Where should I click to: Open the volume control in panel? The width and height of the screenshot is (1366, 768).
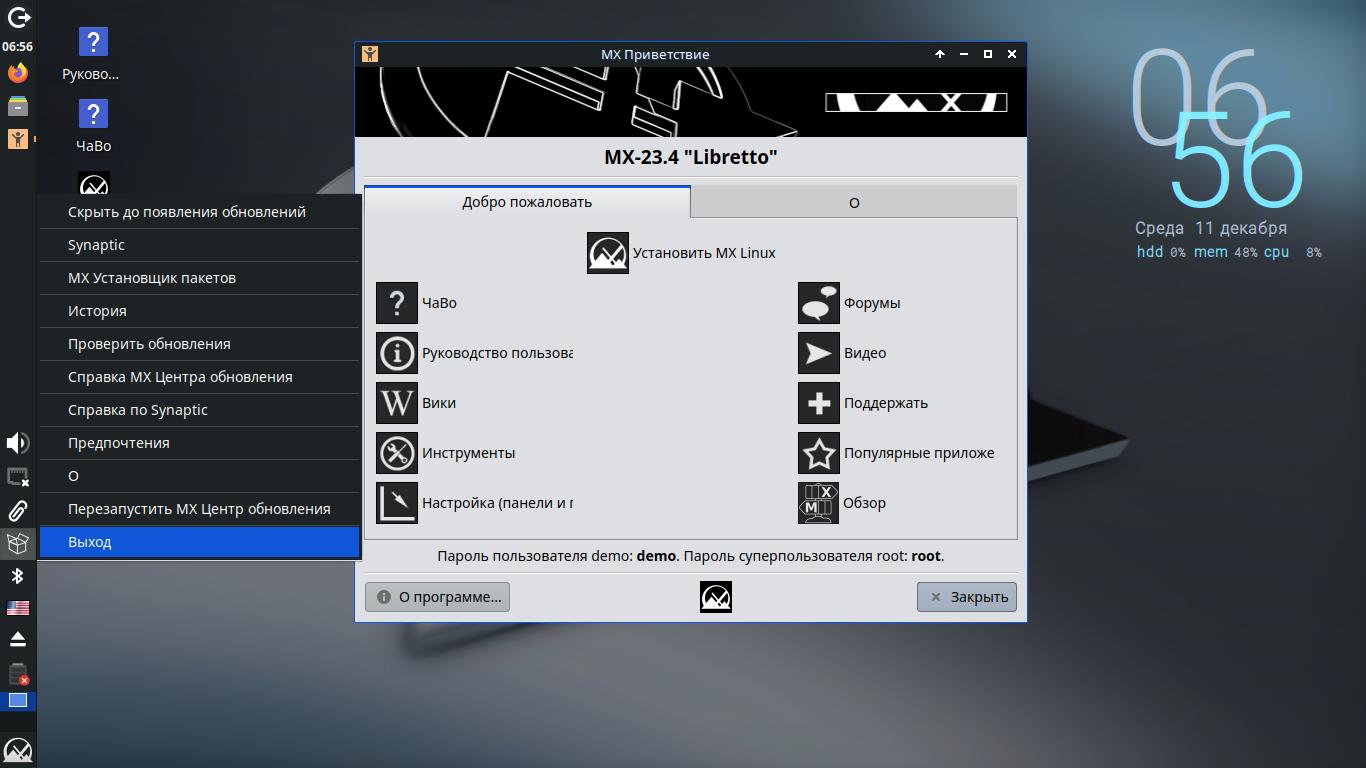click(18, 443)
